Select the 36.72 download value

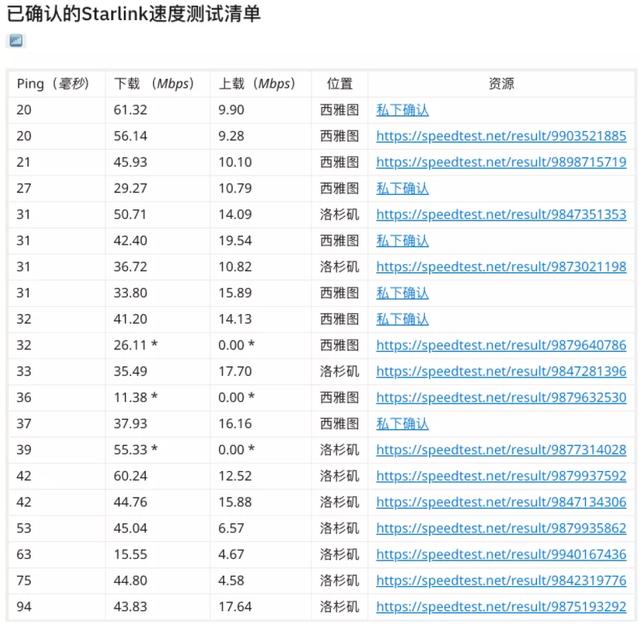130,267
